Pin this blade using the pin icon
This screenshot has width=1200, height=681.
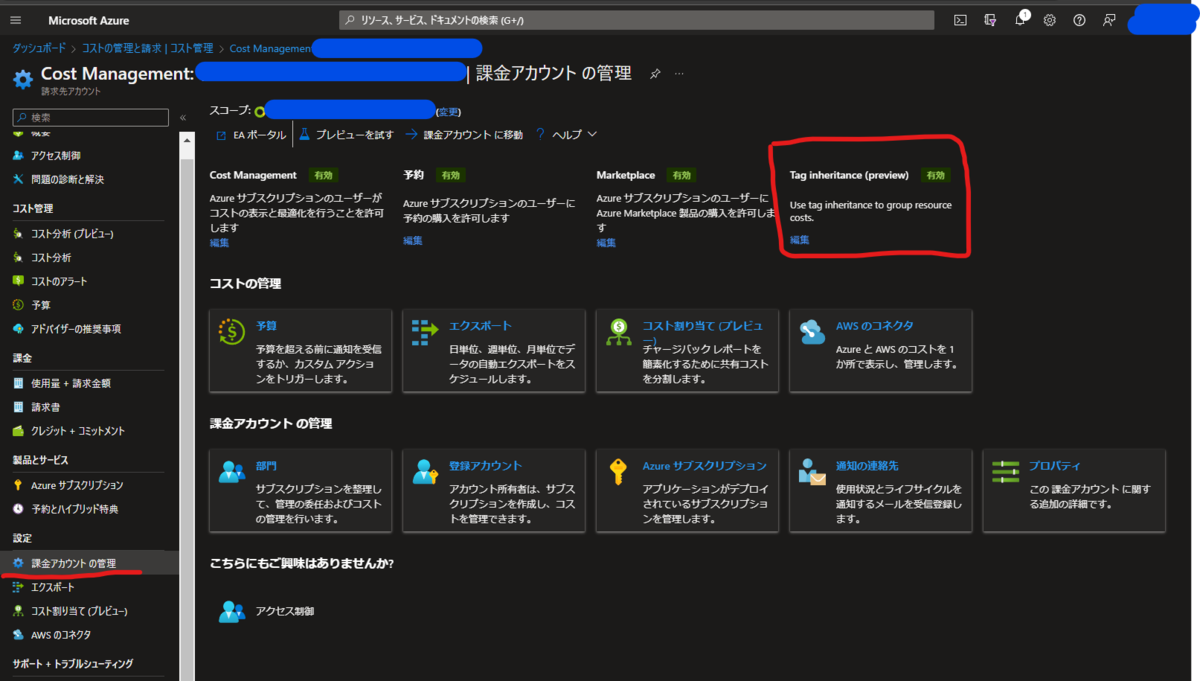[655, 74]
